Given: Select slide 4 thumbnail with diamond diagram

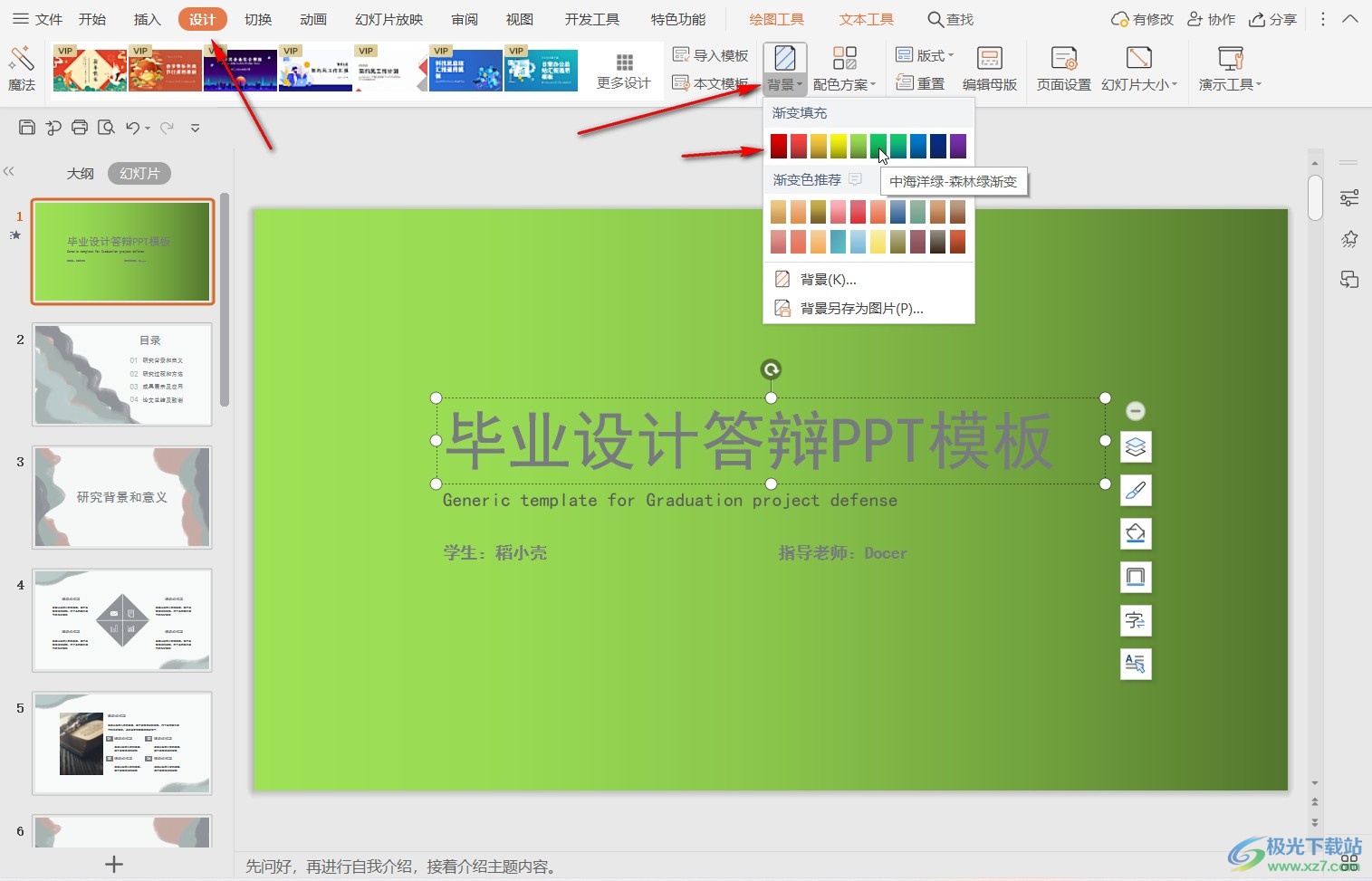Looking at the screenshot, I should 122,620.
